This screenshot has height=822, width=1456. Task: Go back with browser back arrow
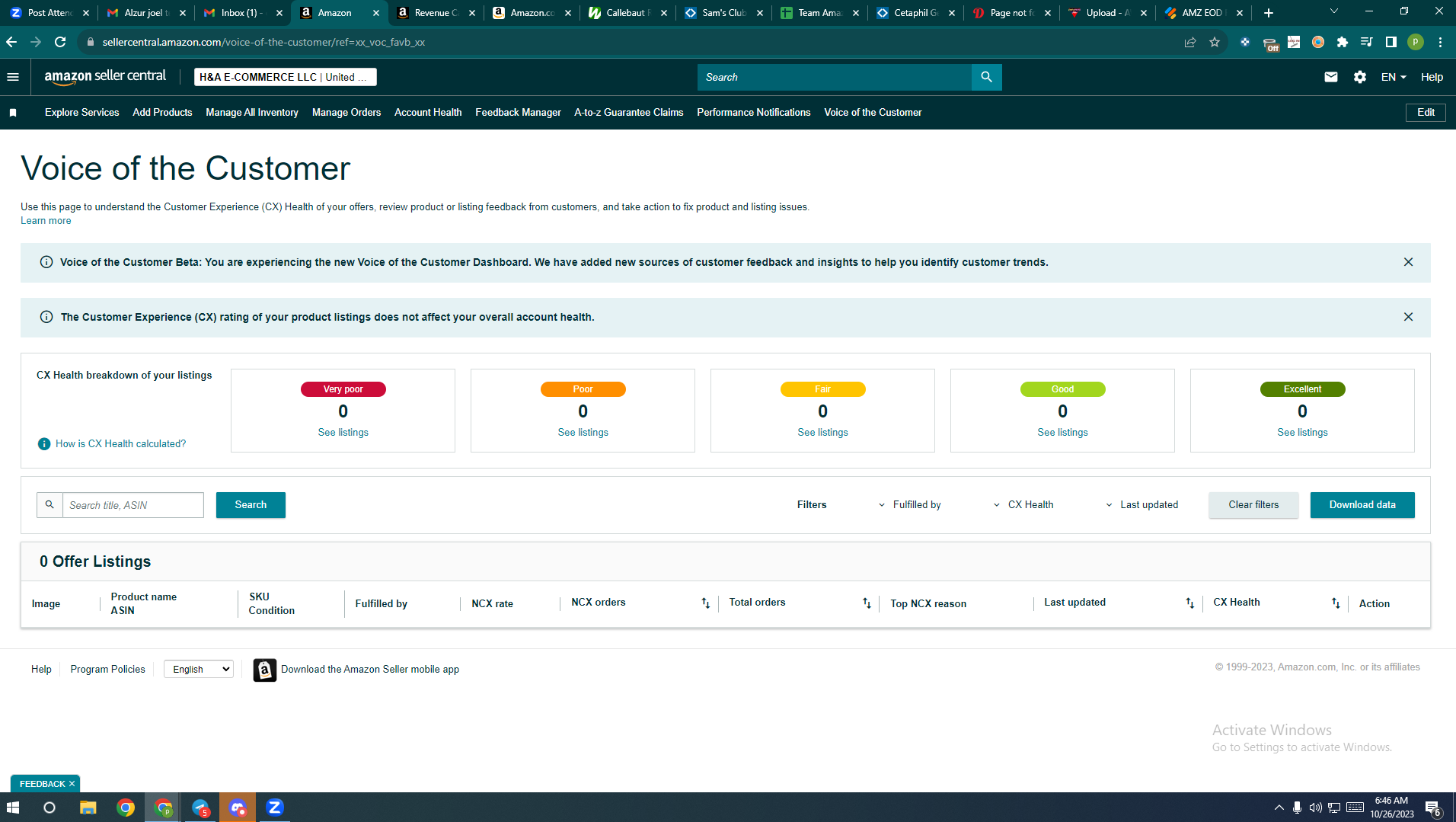coord(11,42)
